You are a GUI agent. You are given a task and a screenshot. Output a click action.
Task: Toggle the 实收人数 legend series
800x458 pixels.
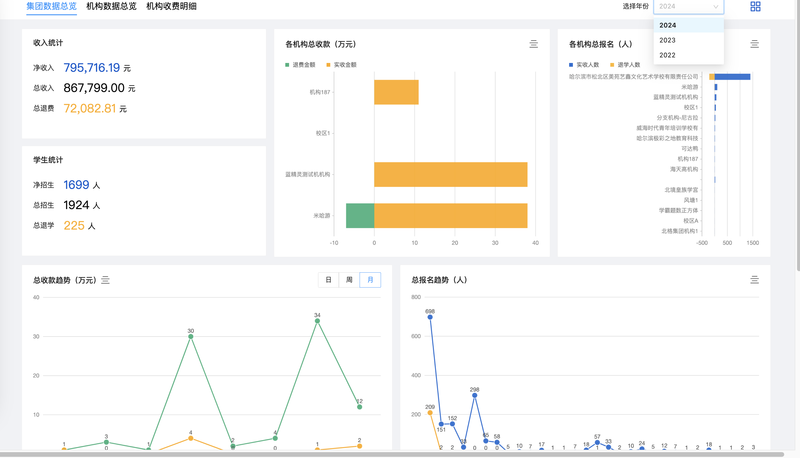584,65
